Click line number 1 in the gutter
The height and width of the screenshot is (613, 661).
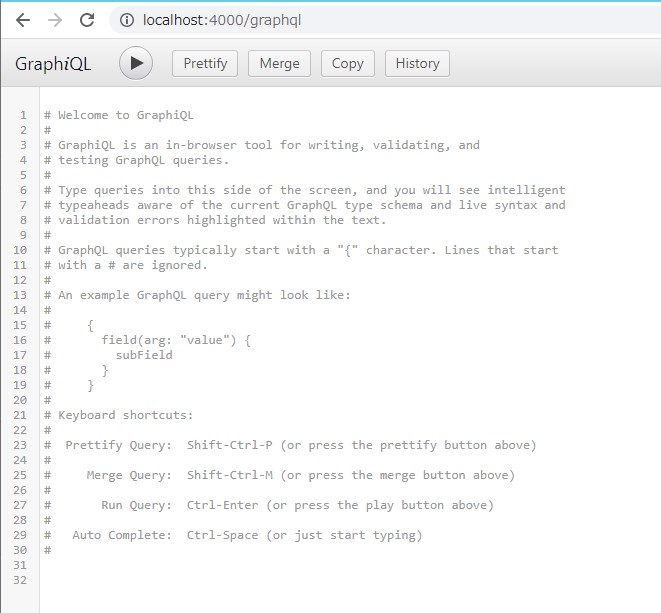pyautogui.click(x=23, y=115)
